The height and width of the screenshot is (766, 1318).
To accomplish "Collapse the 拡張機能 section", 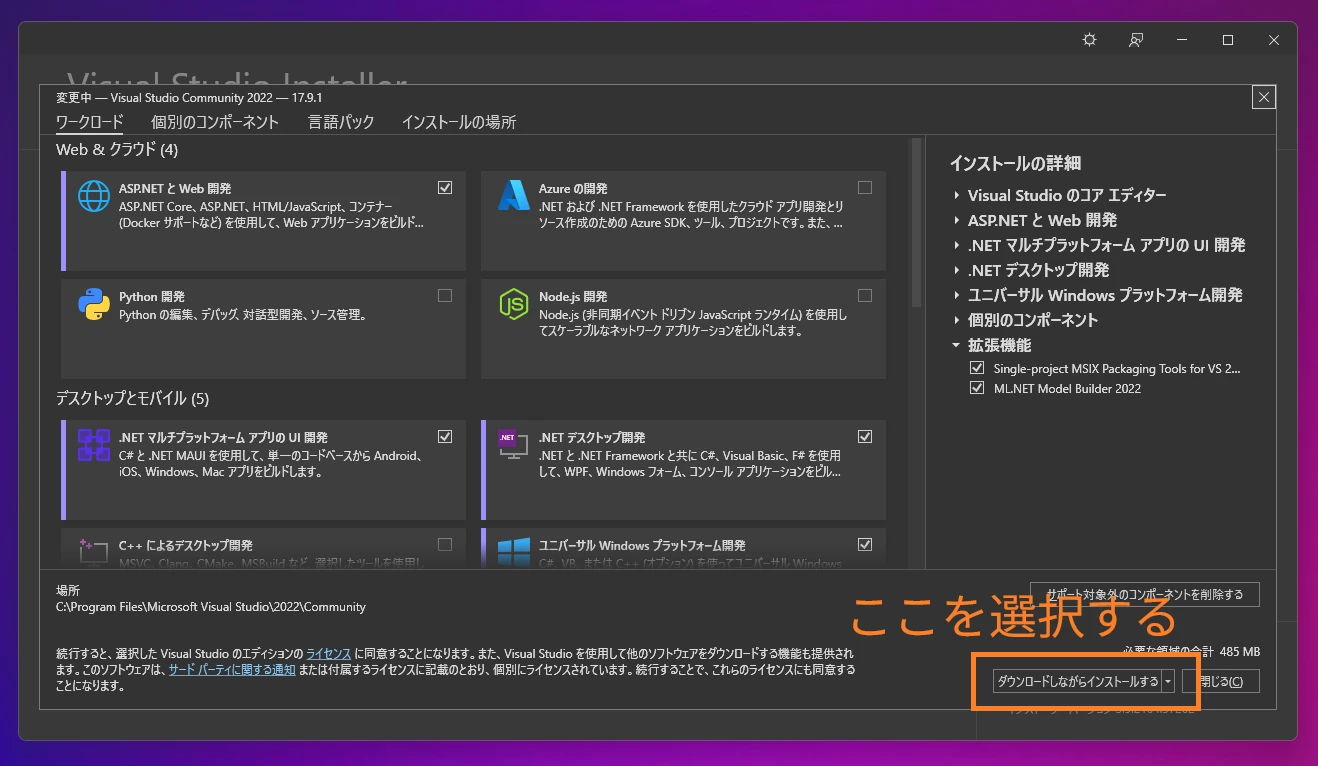I will tap(957, 345).
